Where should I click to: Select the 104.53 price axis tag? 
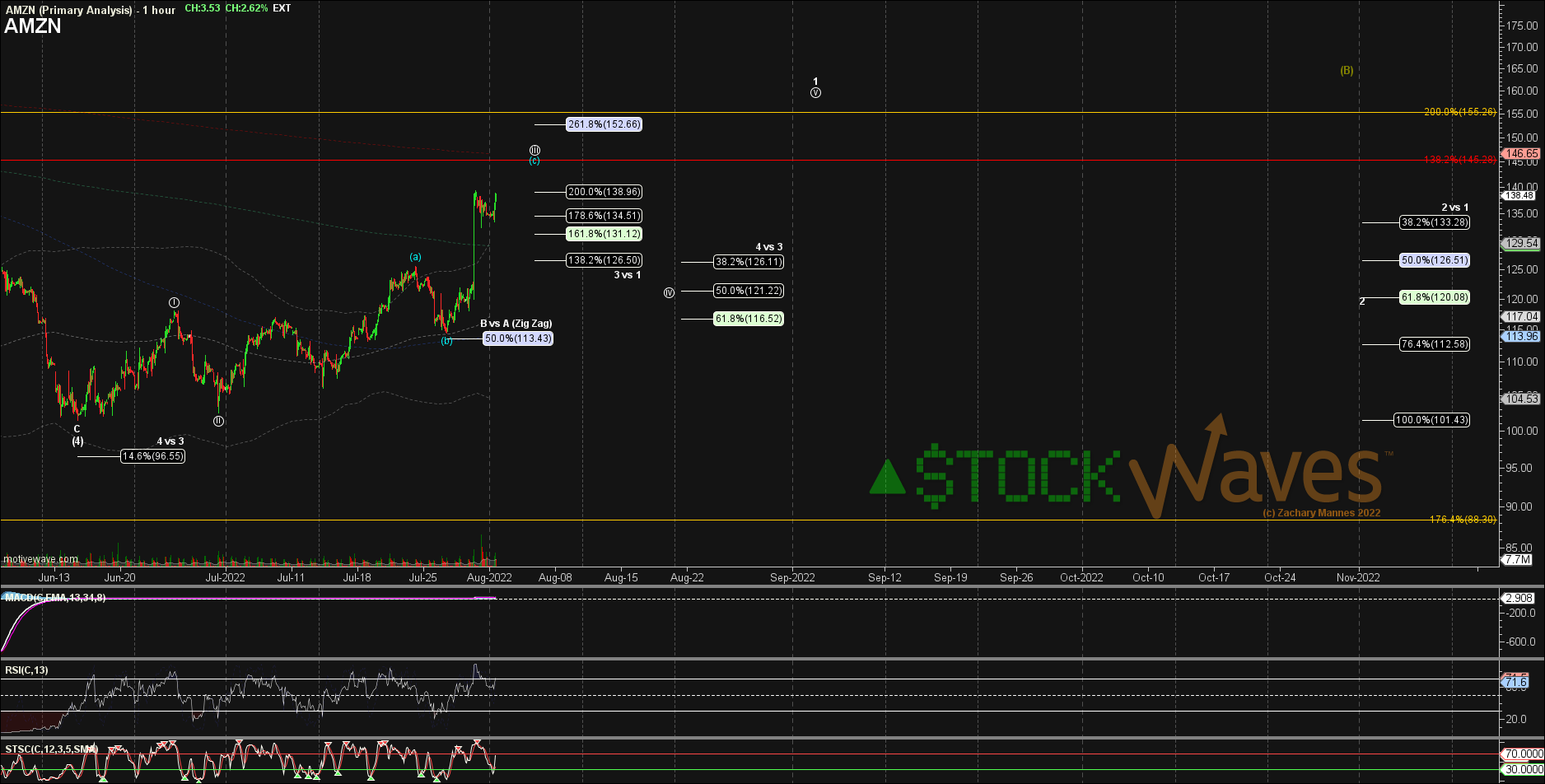pos(1520,399)
